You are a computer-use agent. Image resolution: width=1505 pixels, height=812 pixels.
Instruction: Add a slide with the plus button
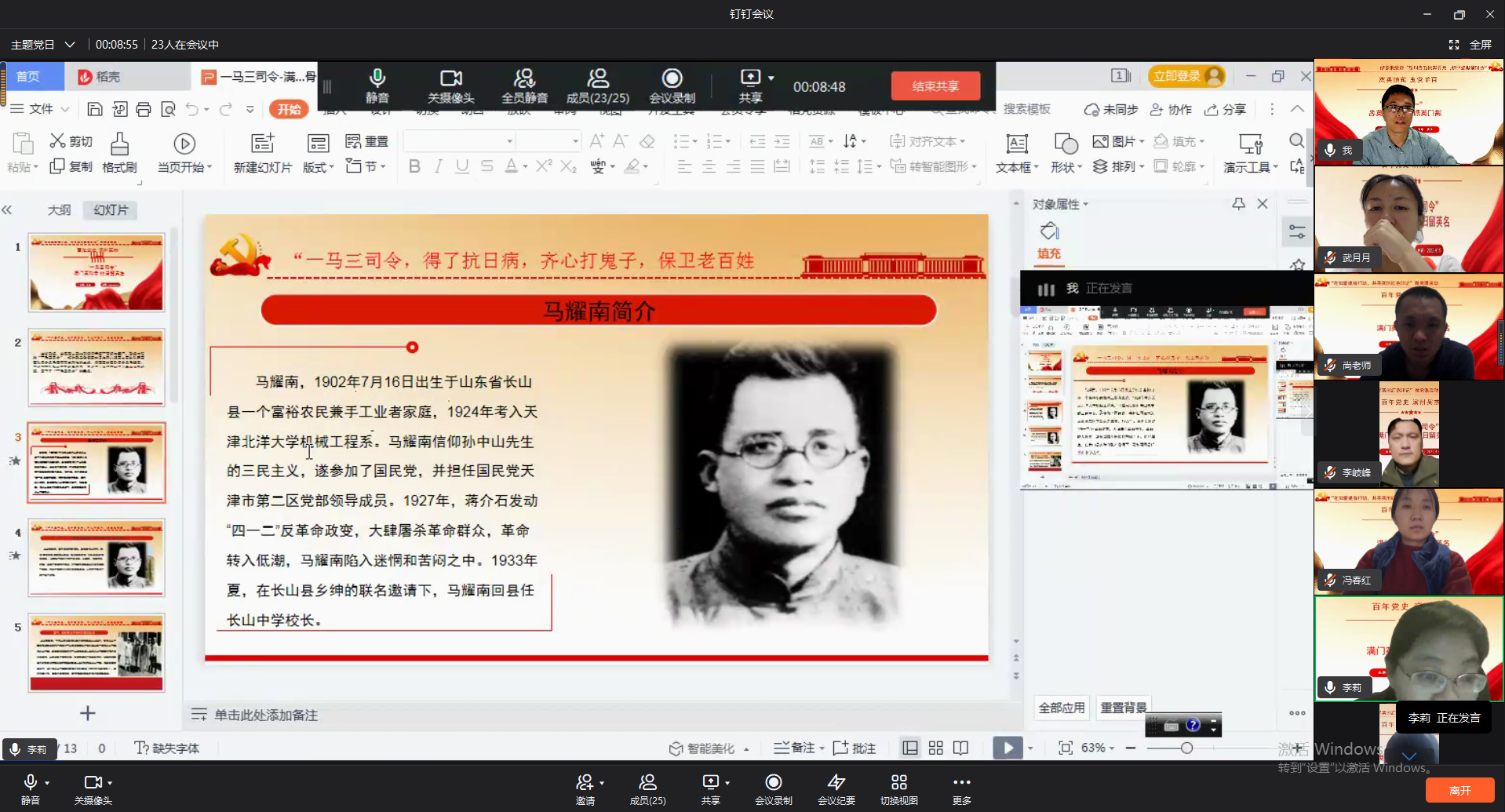[x=88, y=713]
